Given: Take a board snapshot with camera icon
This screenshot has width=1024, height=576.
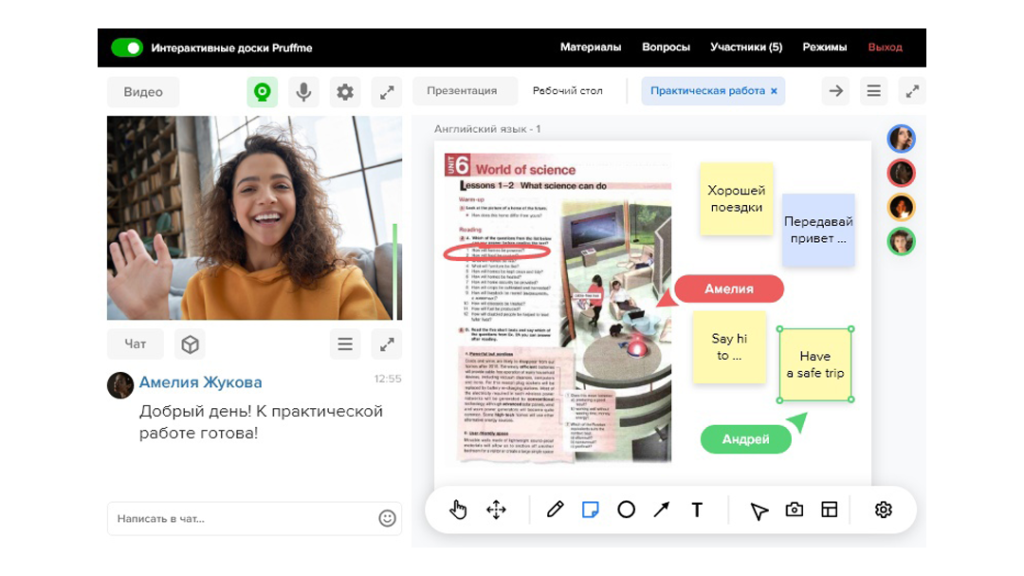Looking at the screenshot, I should [794, 510].
